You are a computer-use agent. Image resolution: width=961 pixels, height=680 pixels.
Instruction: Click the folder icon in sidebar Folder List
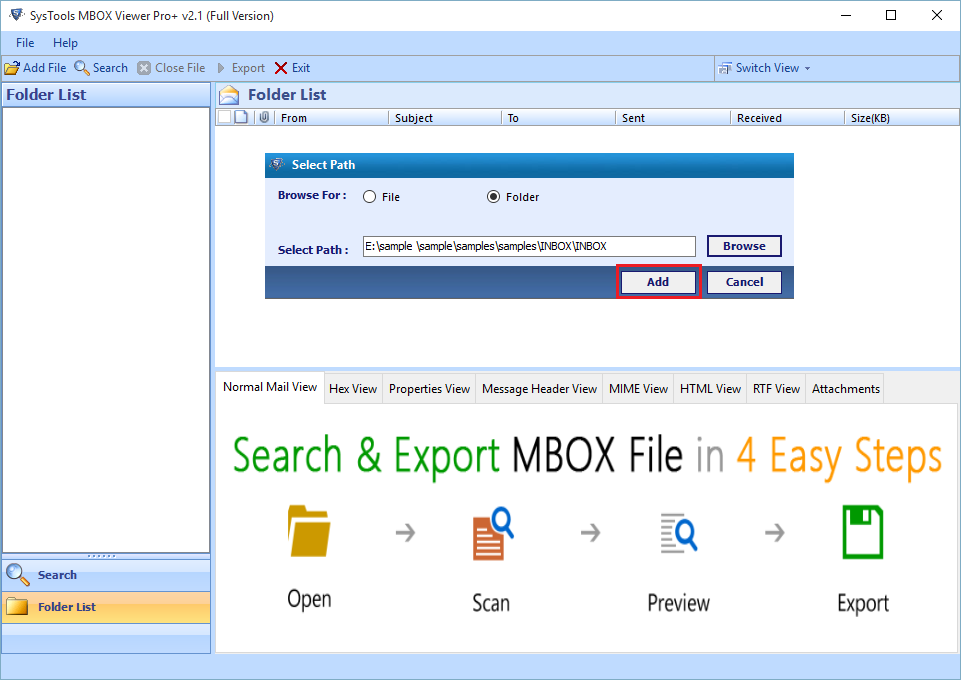pyautogui.click(x=17, y=606)
